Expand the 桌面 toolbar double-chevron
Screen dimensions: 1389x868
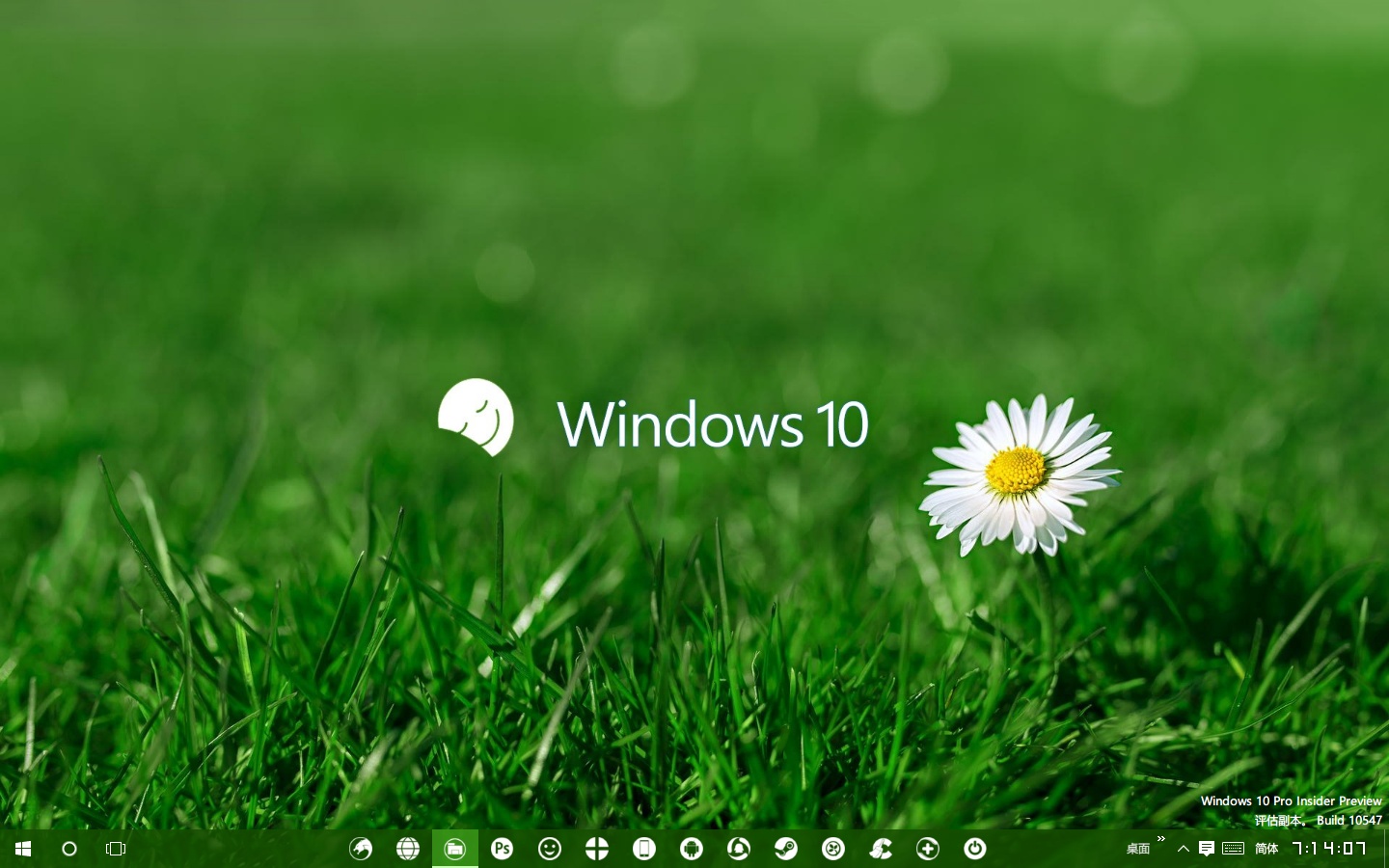point(1161,839)
